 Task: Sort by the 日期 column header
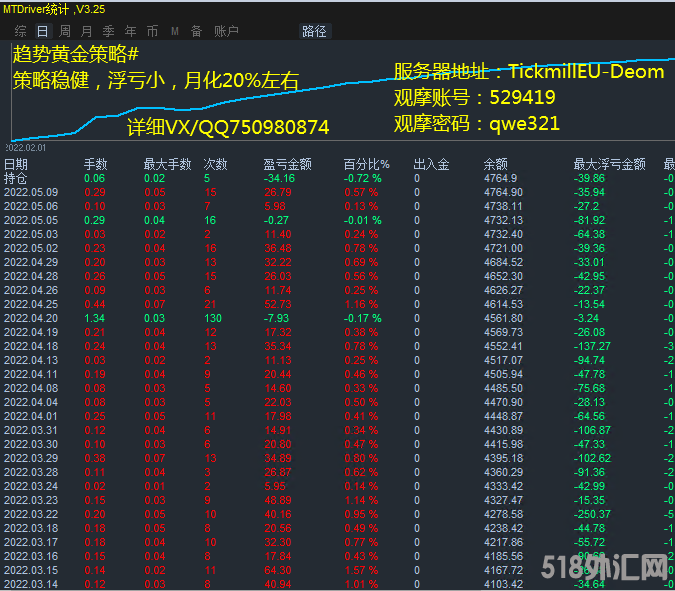pos(16,164)
